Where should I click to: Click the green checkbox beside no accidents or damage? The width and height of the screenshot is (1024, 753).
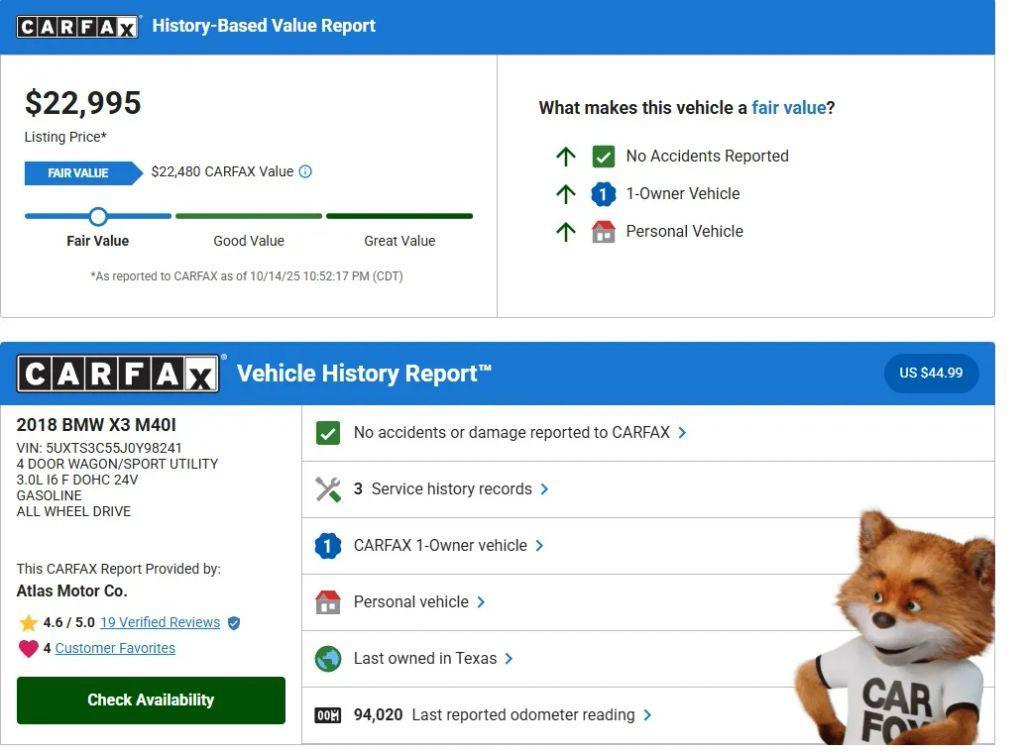(328, 433)
